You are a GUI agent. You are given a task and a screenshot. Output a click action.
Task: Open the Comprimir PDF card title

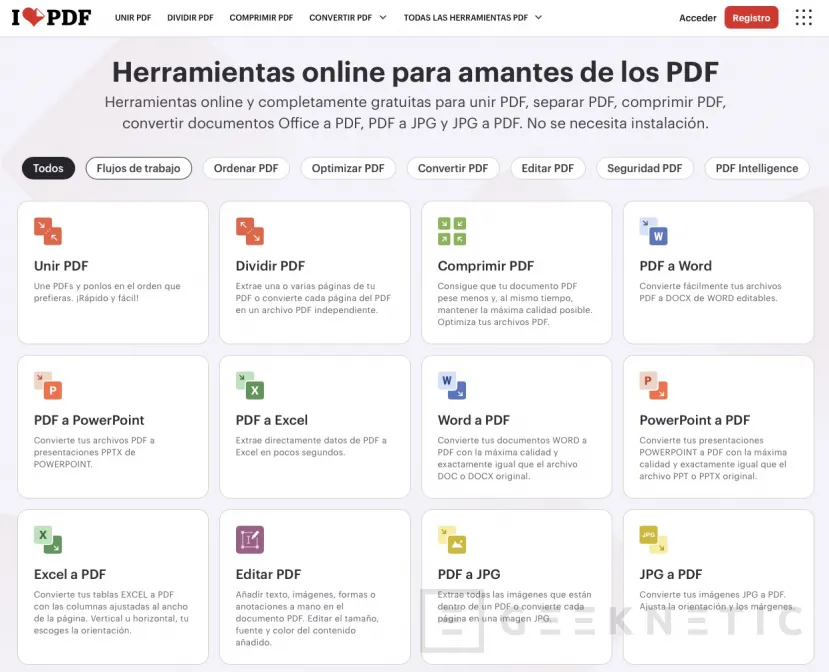pyautogui.click(x=486, y=266)
